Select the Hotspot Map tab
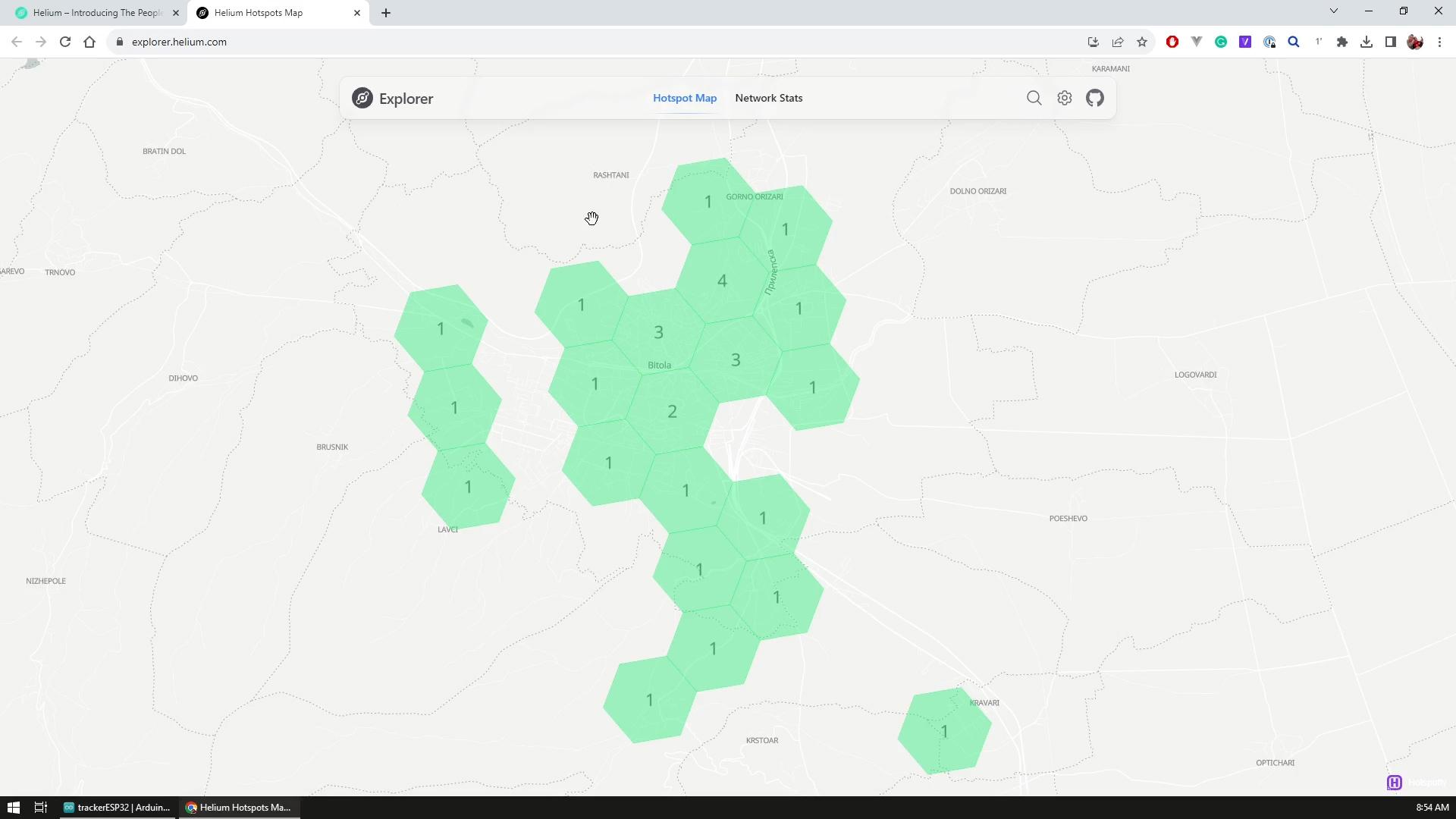 click(684, 98)
